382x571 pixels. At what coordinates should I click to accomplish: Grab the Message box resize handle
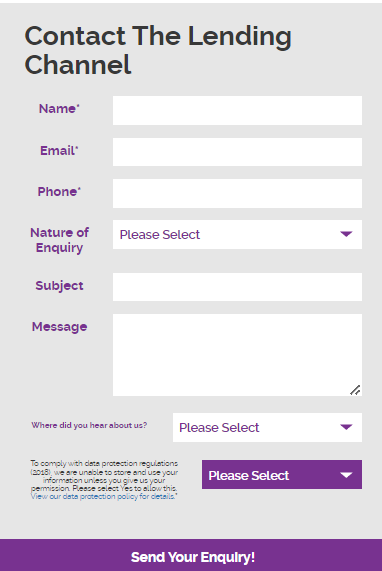click(x=355, y=390)
